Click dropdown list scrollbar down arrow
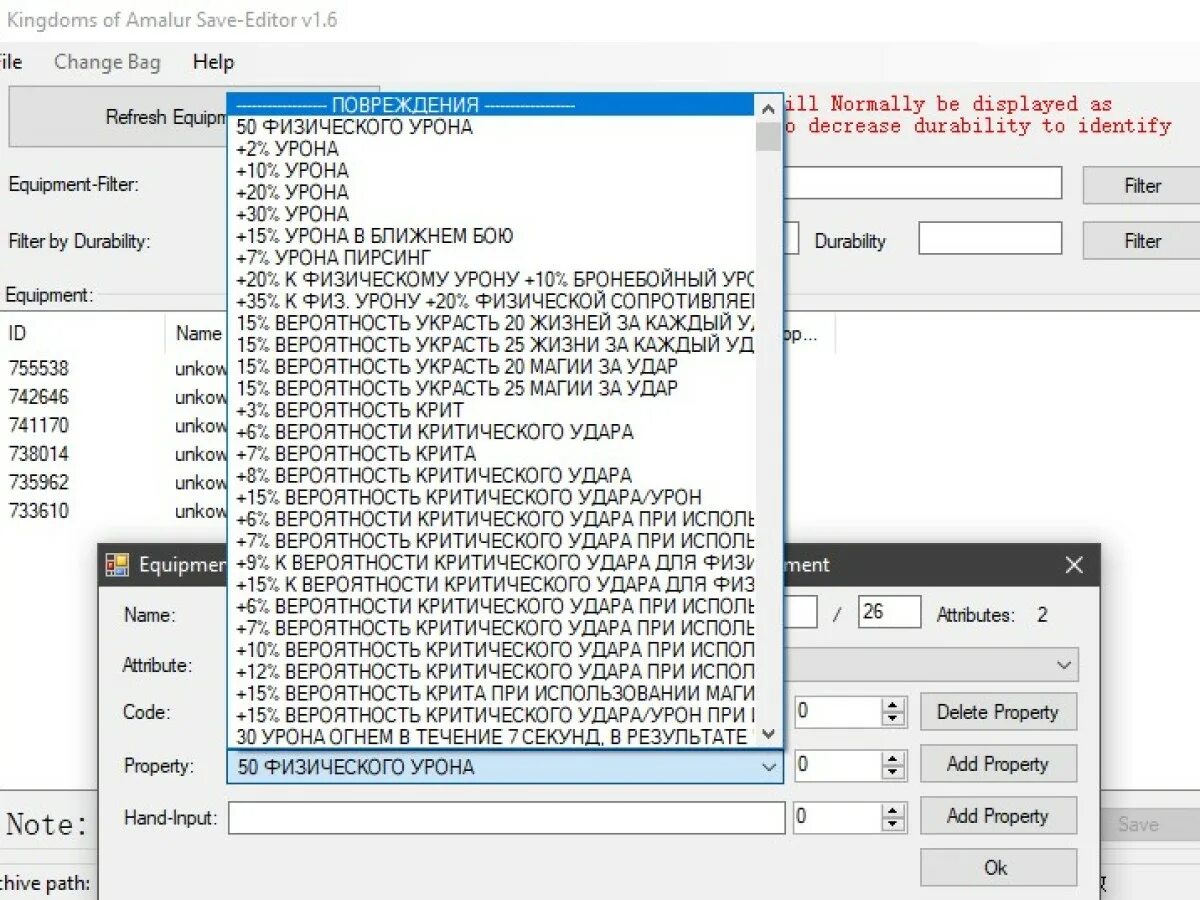The width and height of the screenshot is (1200, 900). (x=768, y=733)
